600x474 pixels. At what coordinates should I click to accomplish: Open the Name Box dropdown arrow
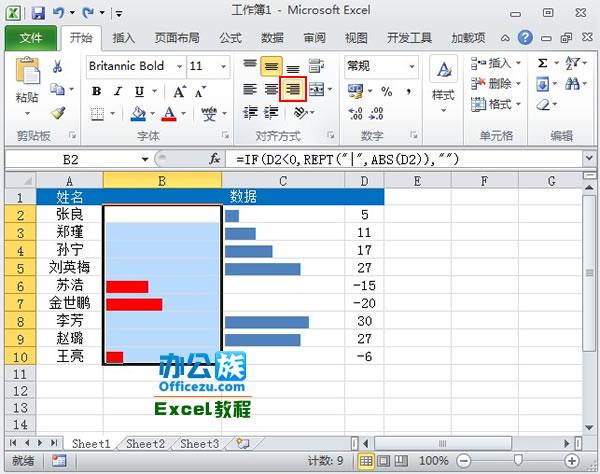coord(145,159)
